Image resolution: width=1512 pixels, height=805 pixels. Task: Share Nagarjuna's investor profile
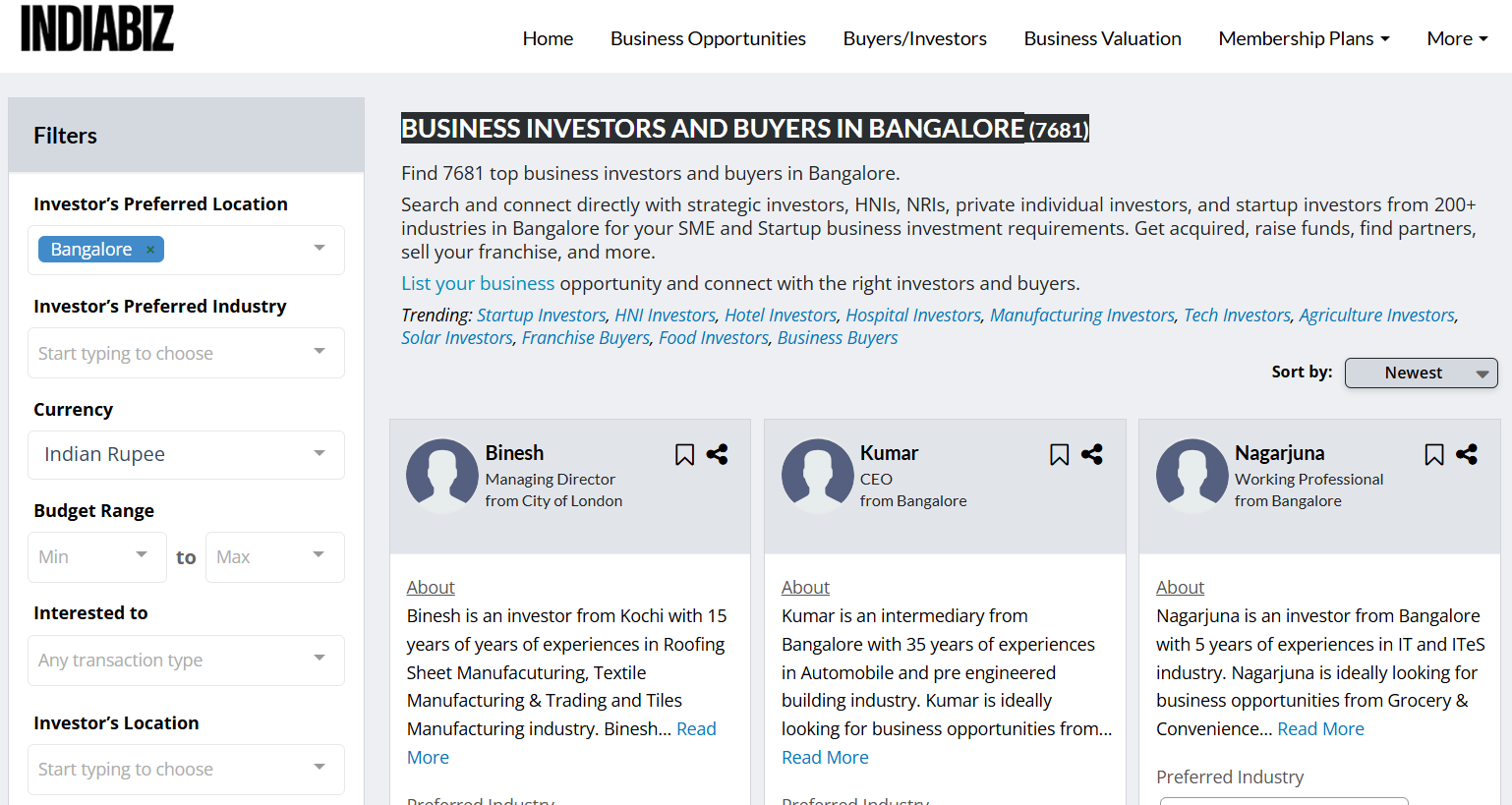[x=1467, y=454]
